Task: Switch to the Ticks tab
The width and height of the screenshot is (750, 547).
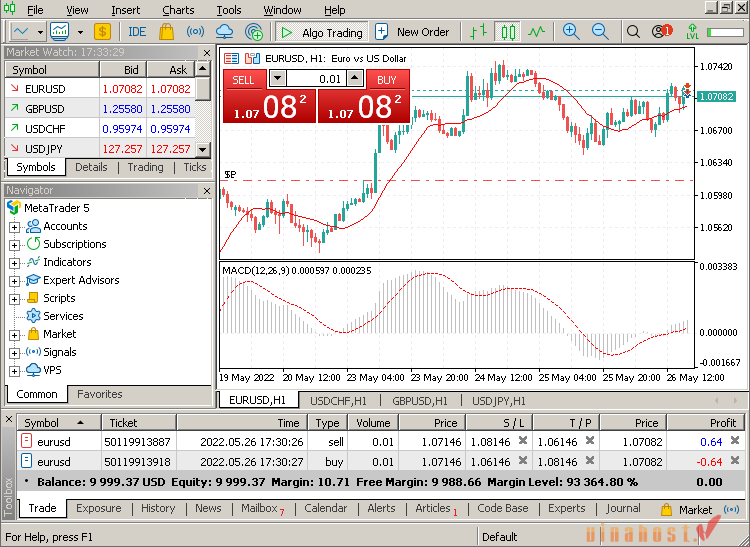Action: pyautogui.click(x=195, y=167)
